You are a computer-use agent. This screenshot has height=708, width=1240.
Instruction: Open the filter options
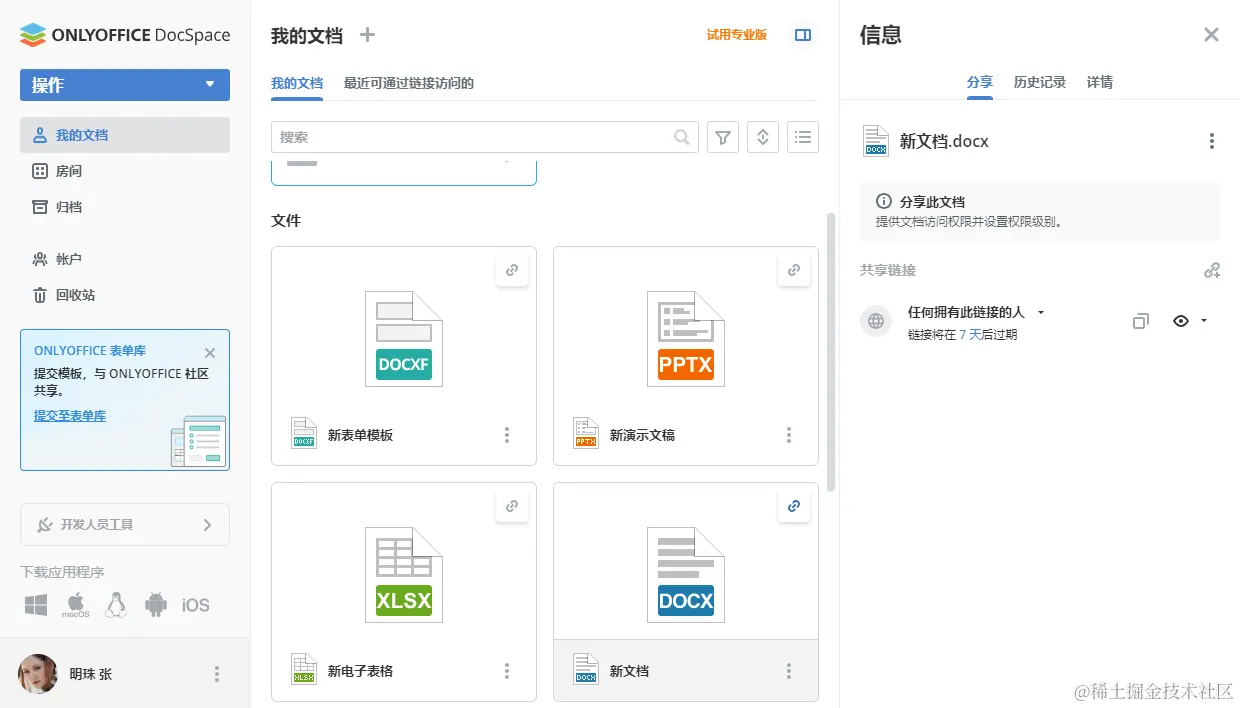(x=723, y=137)
